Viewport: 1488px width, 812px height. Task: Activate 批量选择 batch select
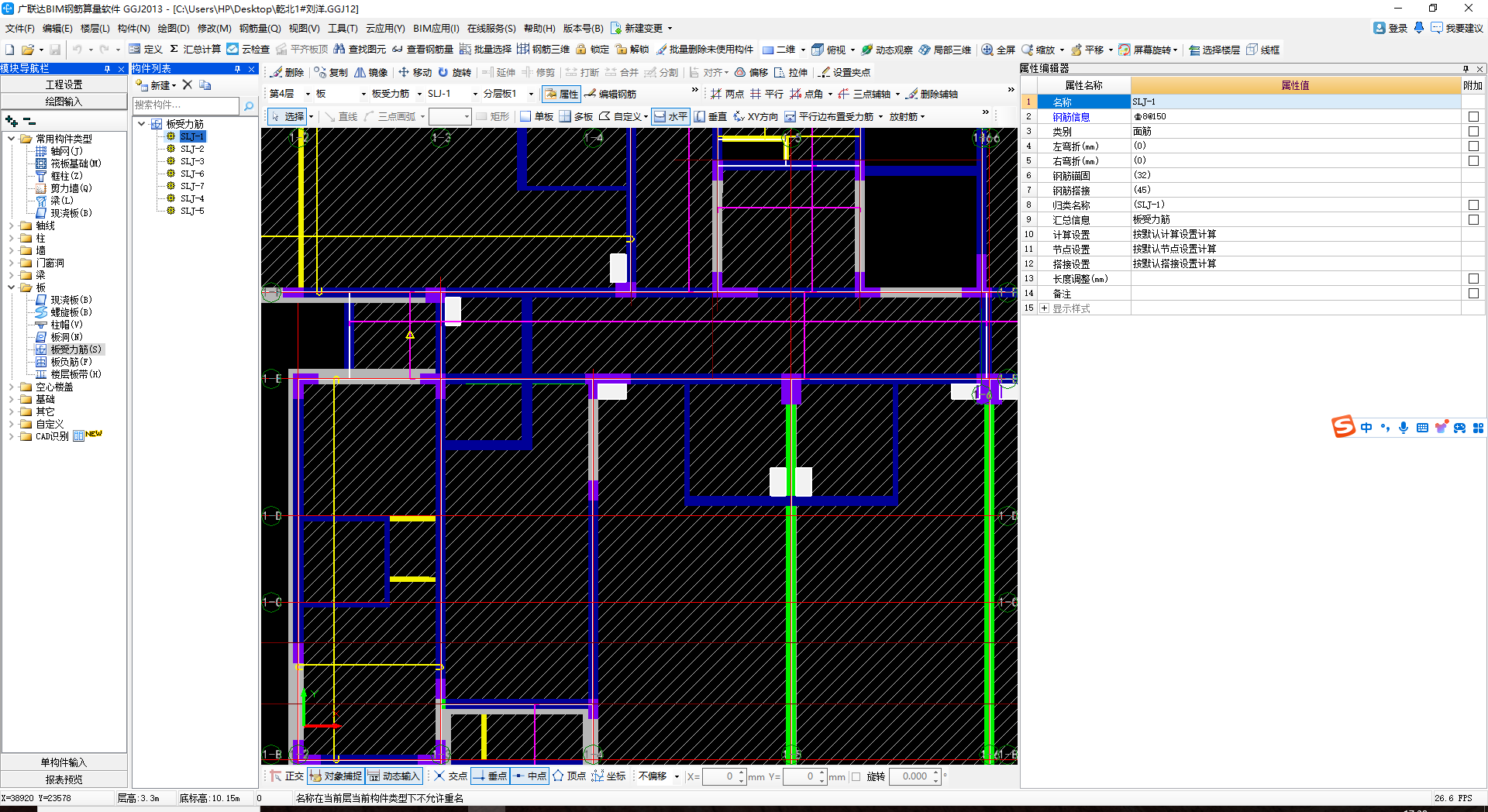click(485, 50)
